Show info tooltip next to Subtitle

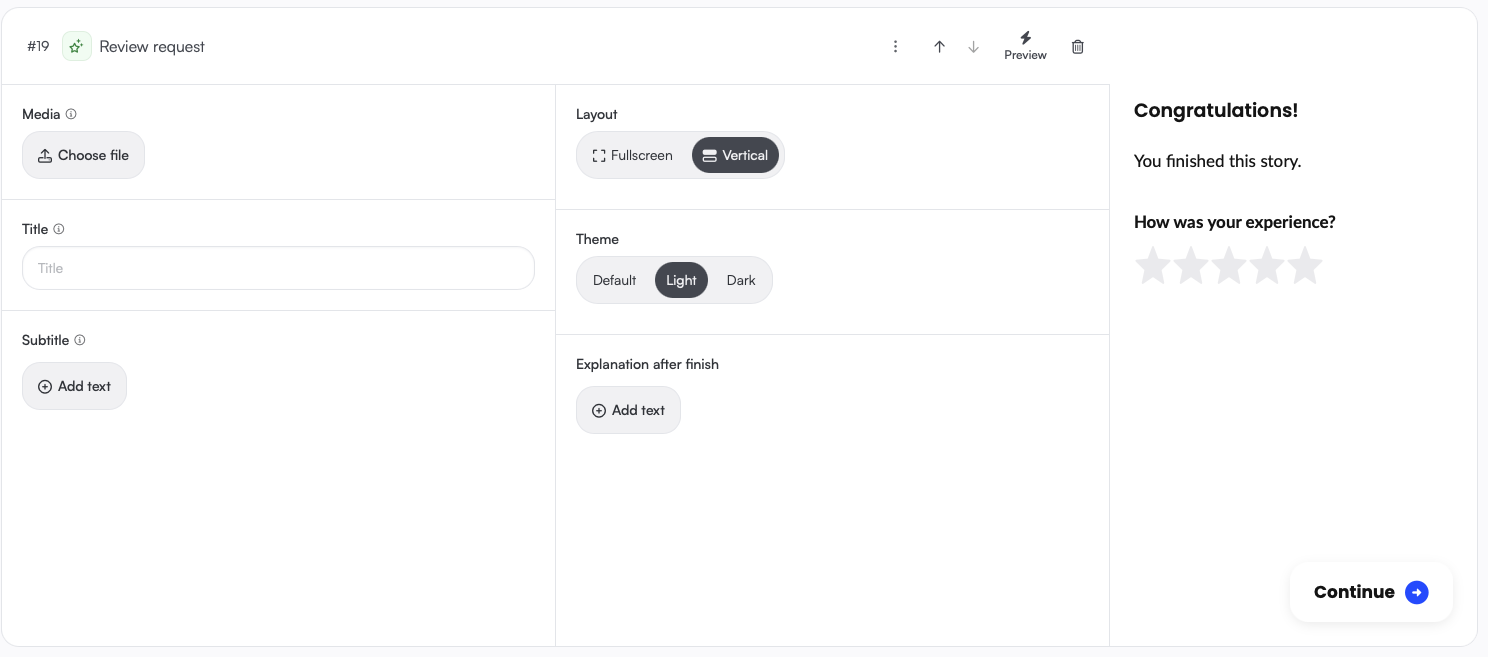pyautogui.click(x=80, y=340)
